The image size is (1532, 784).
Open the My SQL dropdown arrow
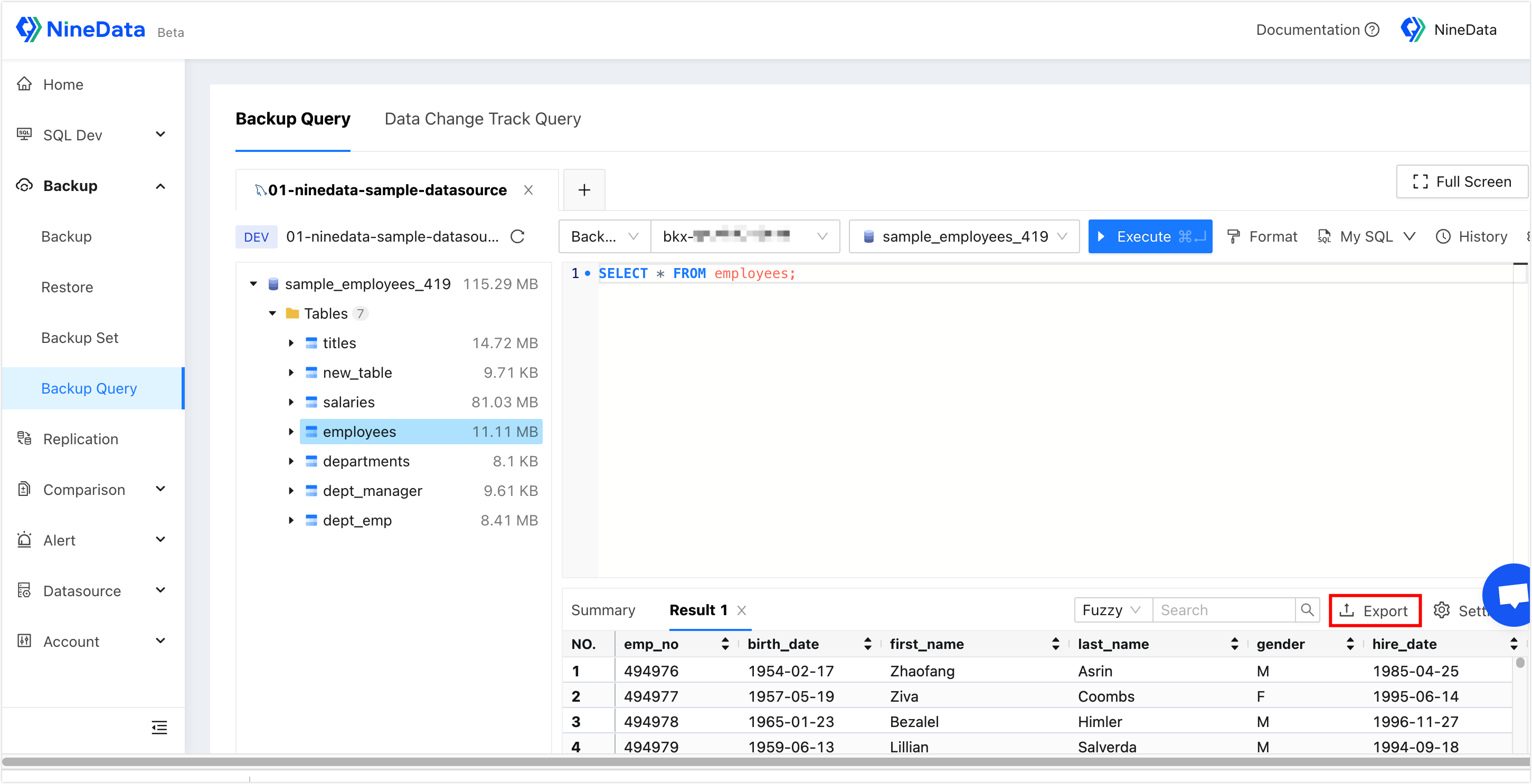tap(1409, 236)
